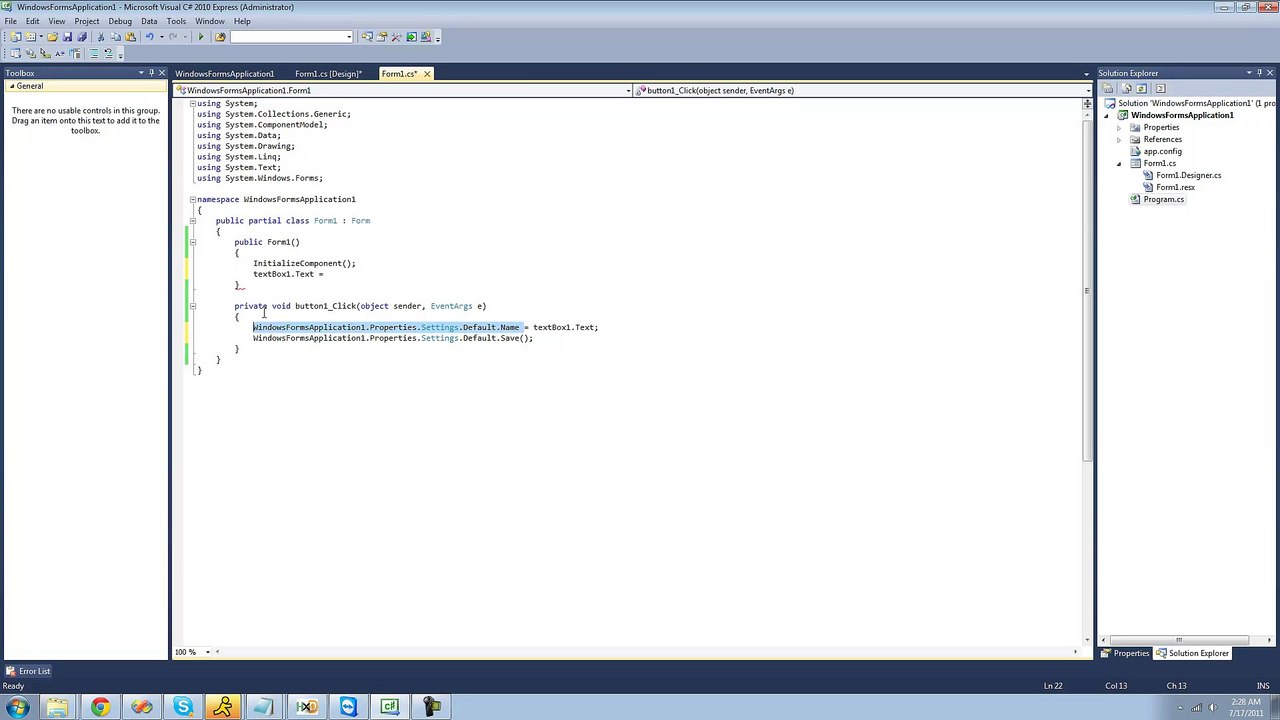Click Solution Explorer's Show All Files icon
This screenshot has width=1280, height=720.
(1126, 88)
